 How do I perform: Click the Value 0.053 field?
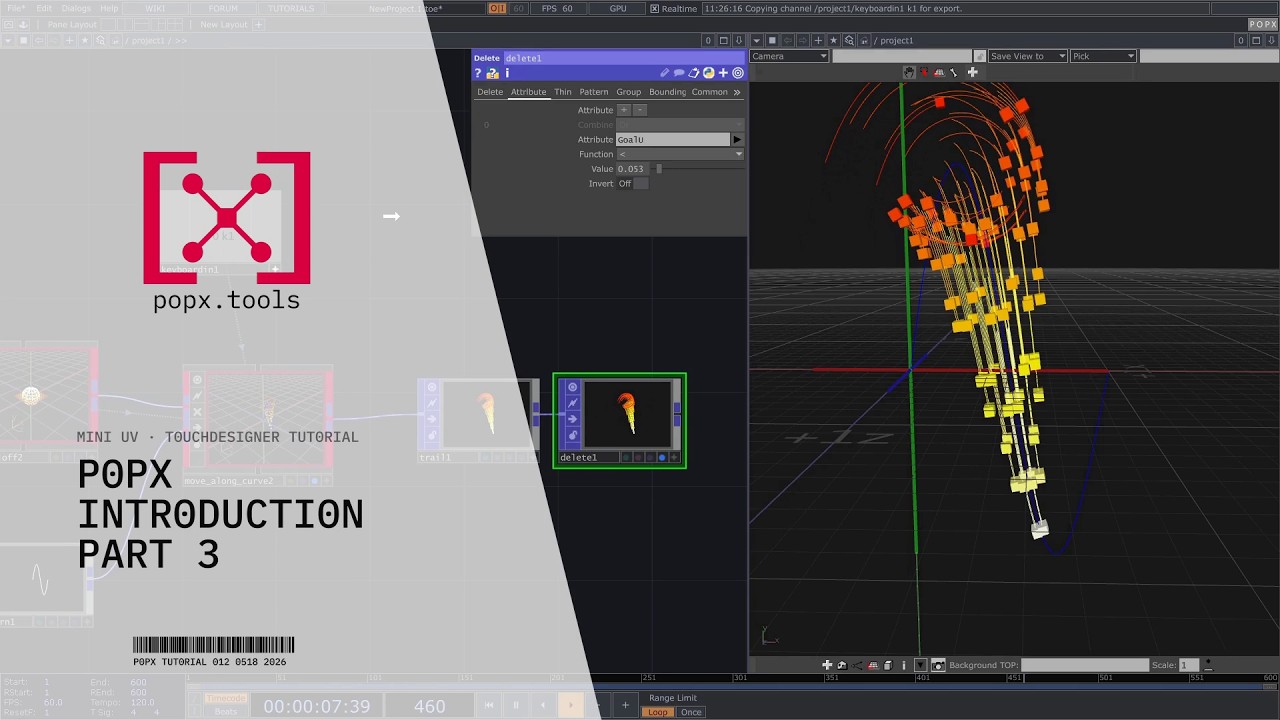(634, 169)
